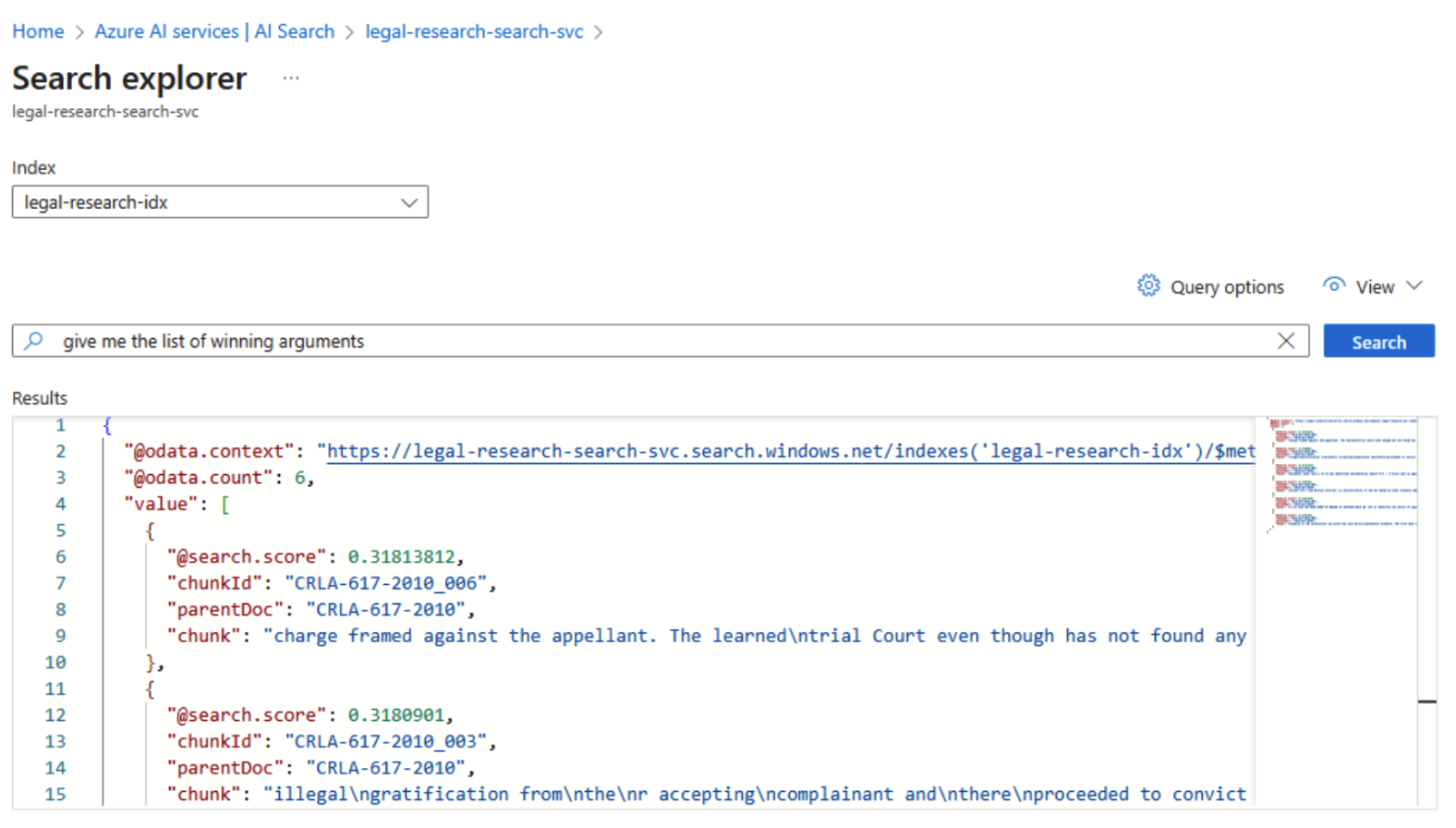This screenshot has width=1456, height=828.
Task: Clear the search query with X icon
Action: pyautogui.click(x=1285, y=341)
